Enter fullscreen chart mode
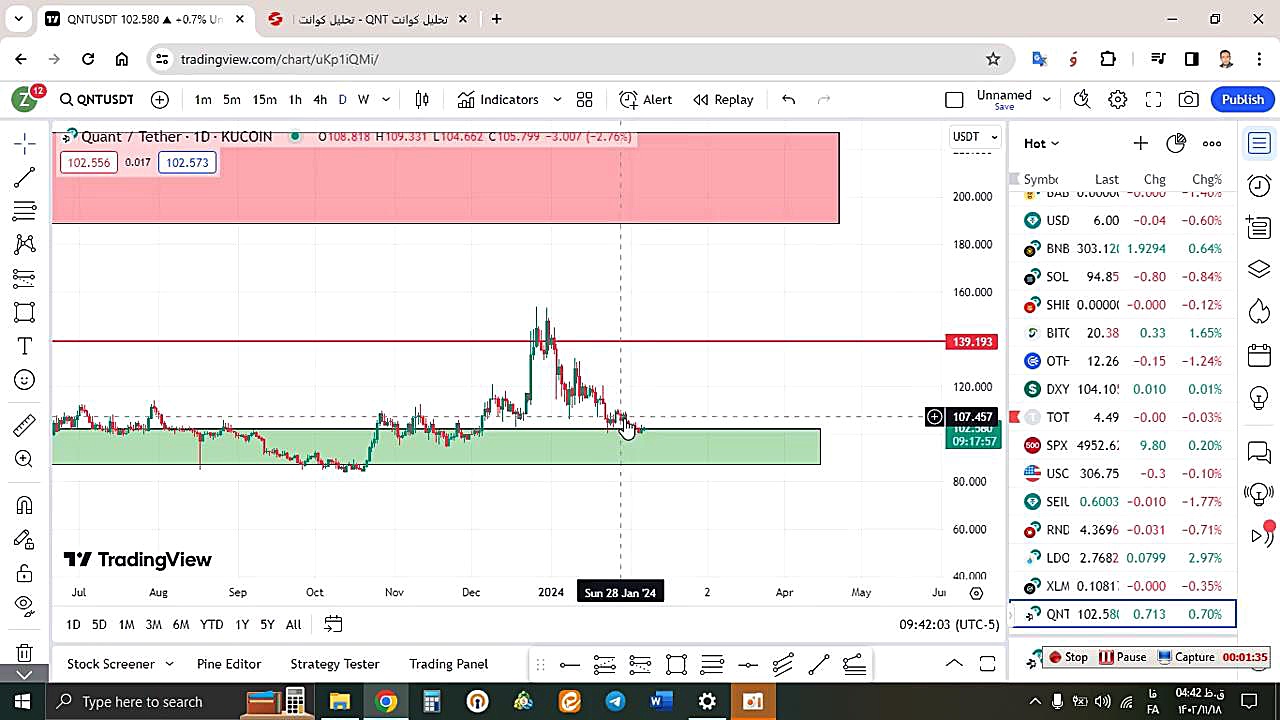The image size is (1280, 720). 1153,99
